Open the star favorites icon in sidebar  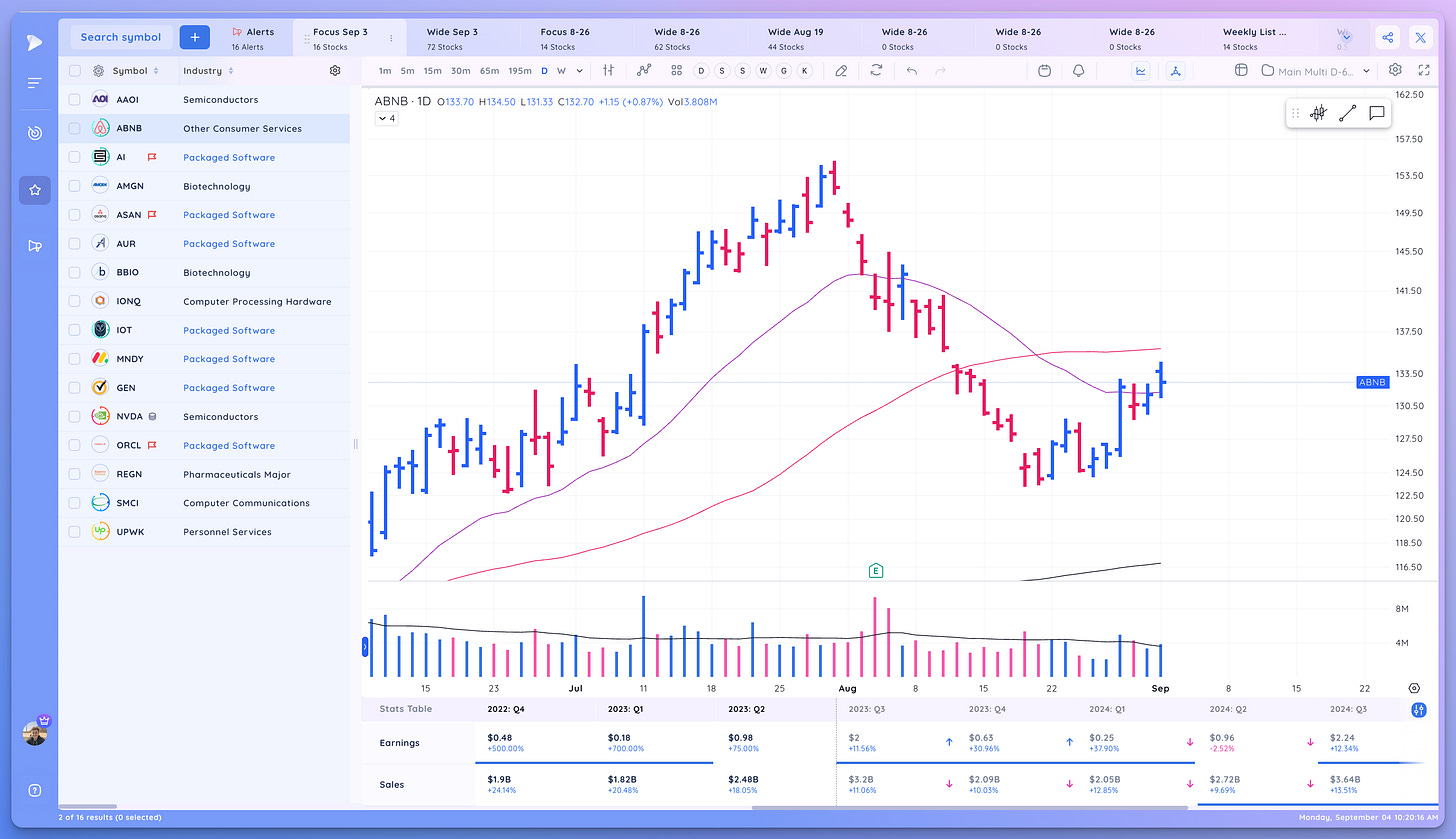35,190
